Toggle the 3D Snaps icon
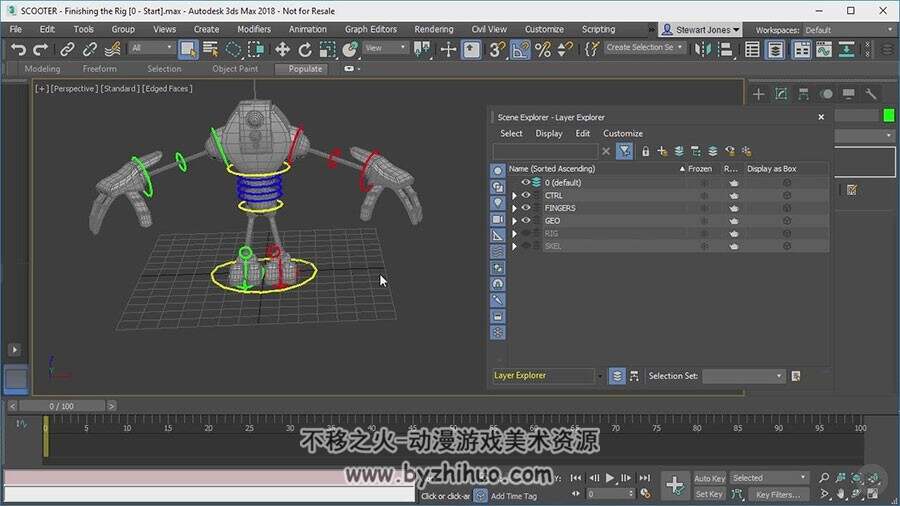Screen dimensions: 900x506 (x=496, y=49)
